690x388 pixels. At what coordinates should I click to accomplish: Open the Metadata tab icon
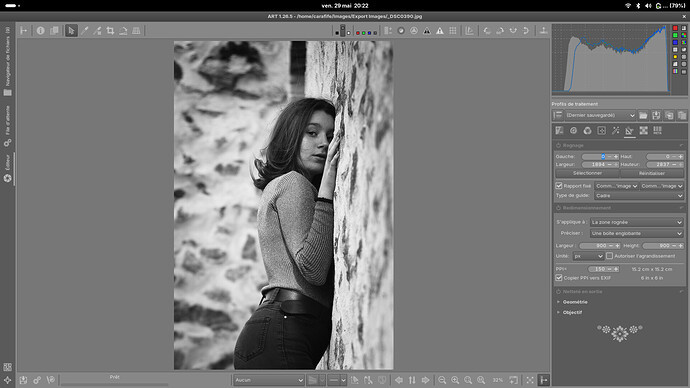657,130
